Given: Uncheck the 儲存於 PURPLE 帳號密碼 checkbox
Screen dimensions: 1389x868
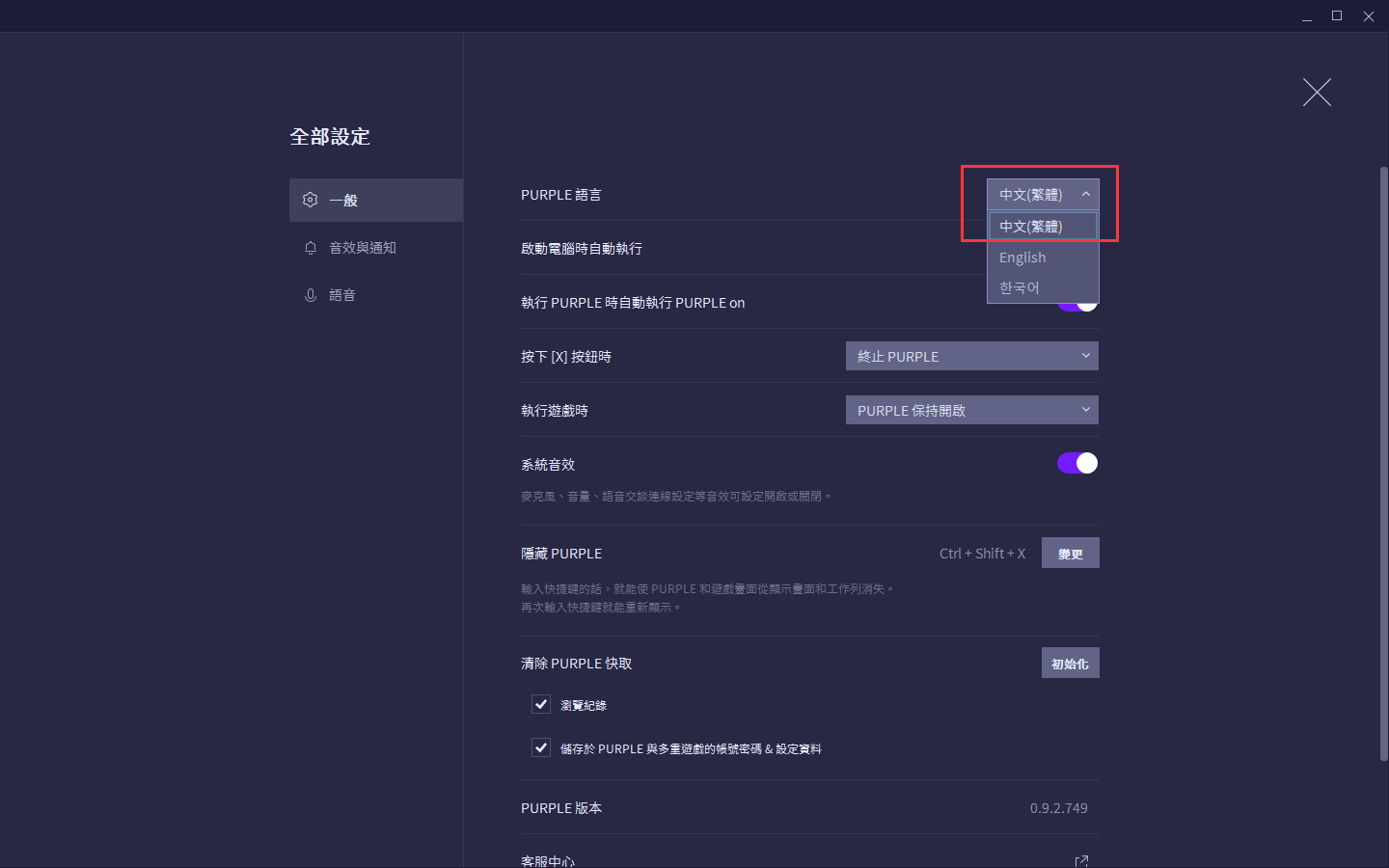Looking at the screenshot, I should coord(541,747).
